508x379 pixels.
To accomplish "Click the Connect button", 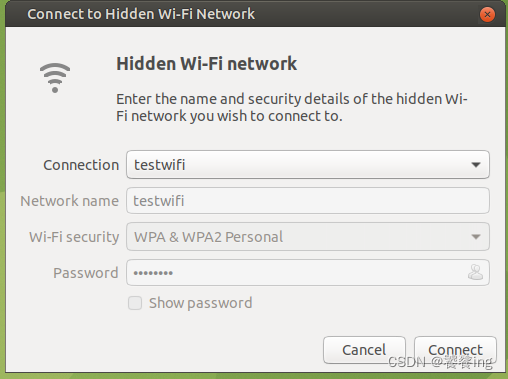I will pos(455,350).
